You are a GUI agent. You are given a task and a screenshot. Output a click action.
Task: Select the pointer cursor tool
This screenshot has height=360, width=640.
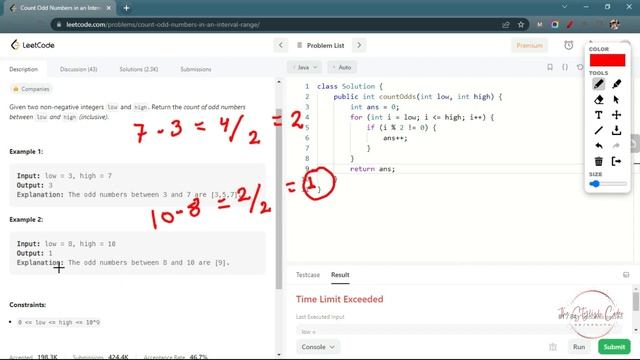pyautogui.click(x=616, y=100)
